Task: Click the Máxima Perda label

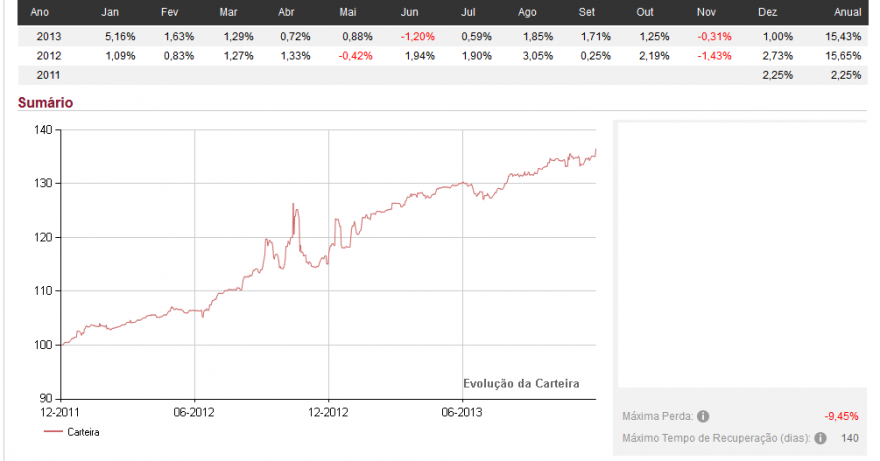Action: (x=658, y=417)
